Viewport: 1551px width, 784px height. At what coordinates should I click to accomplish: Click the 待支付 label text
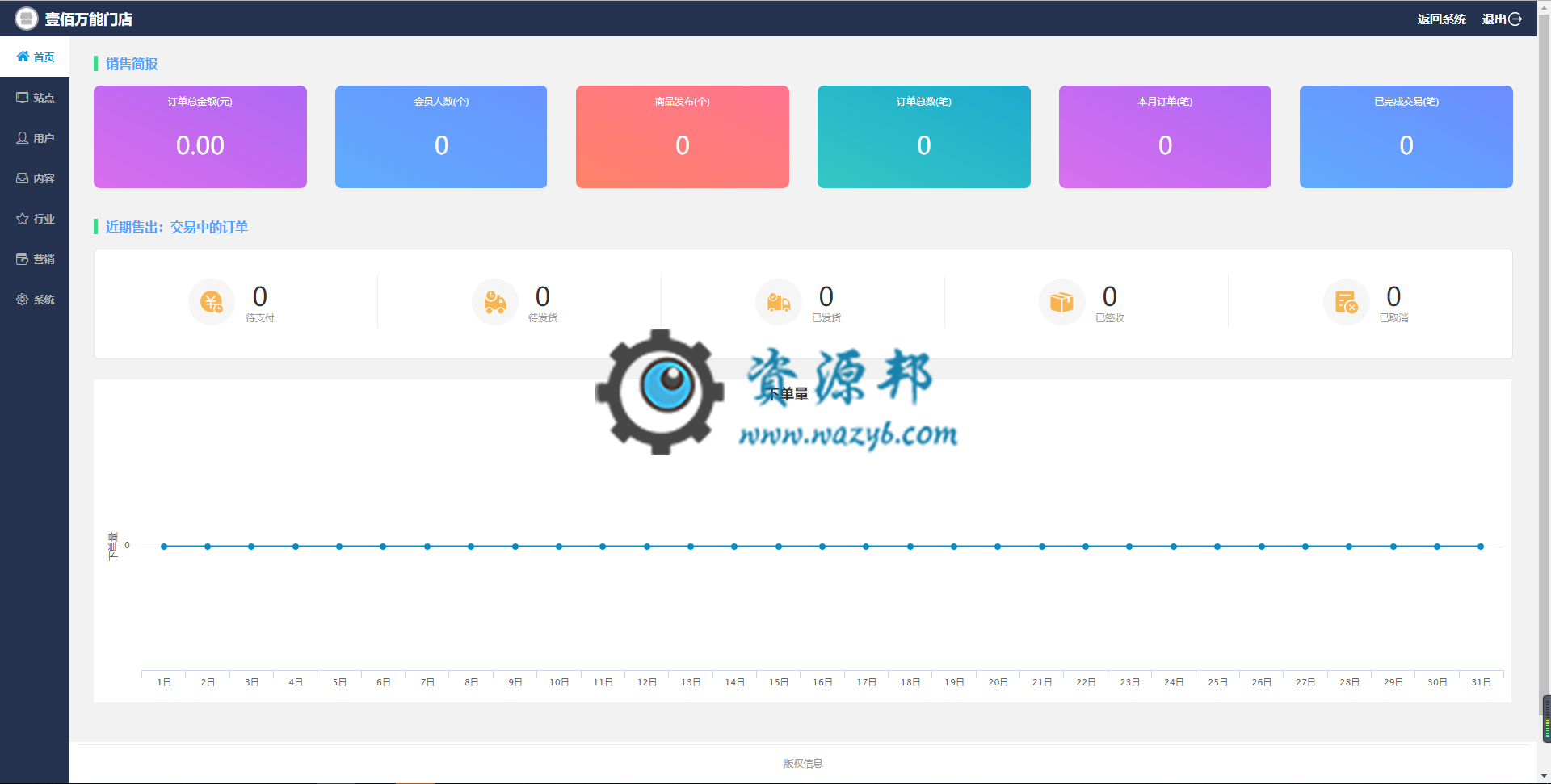point(260,318)
